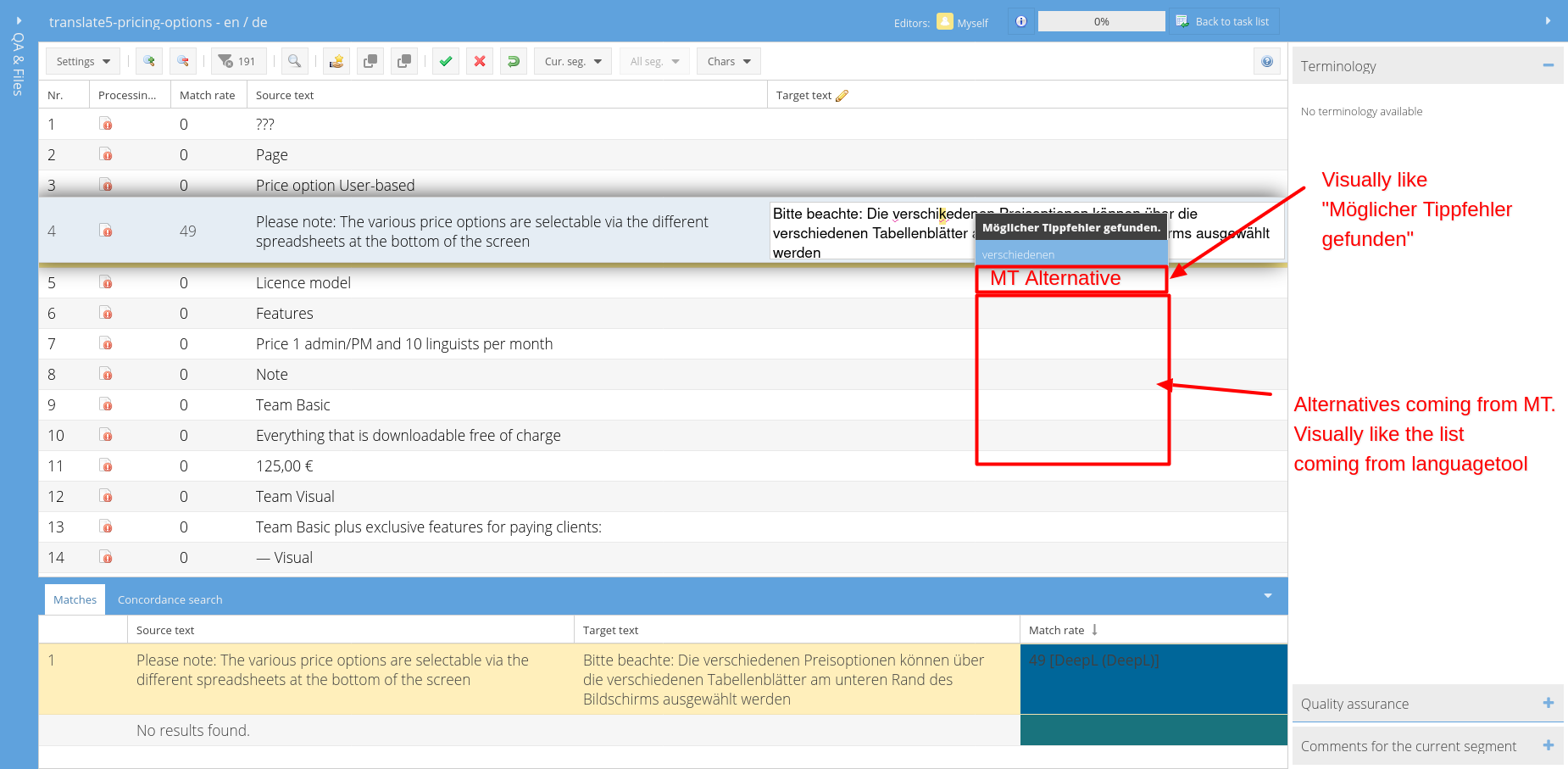Save segment with the green checkmark
Viewport: 1568px width, 769px height.
446,61
